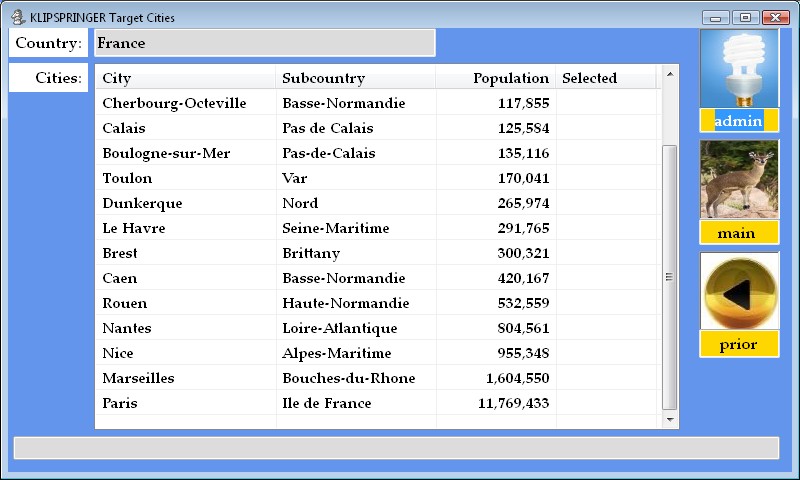Viewport: 800px width, 480px height.
Task: Maximize the Target Cities window
Action: pyautogui.click(x=745, y=17)
